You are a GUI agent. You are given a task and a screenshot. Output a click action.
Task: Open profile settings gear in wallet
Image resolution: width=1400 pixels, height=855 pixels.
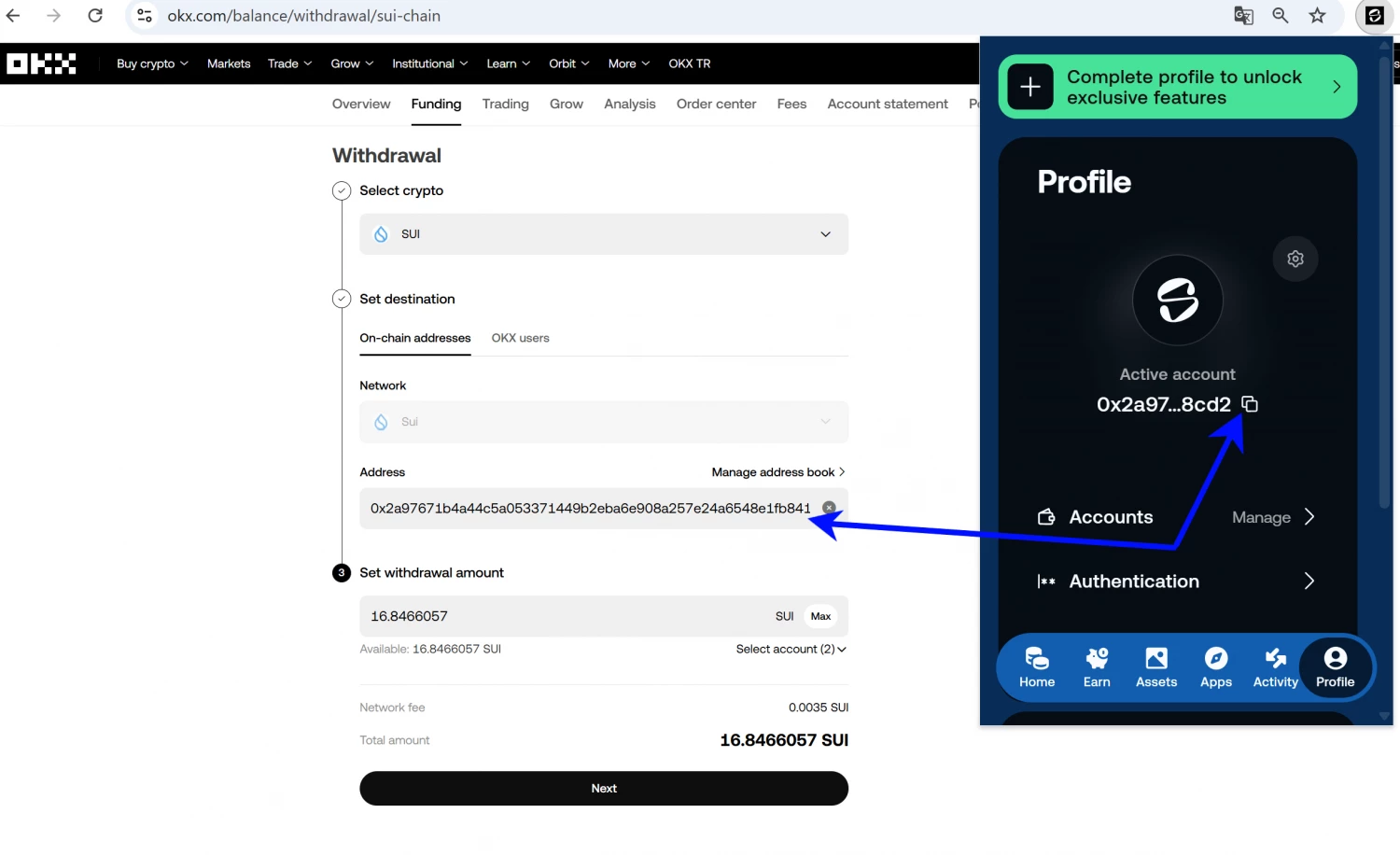(x=1295, y=259)
